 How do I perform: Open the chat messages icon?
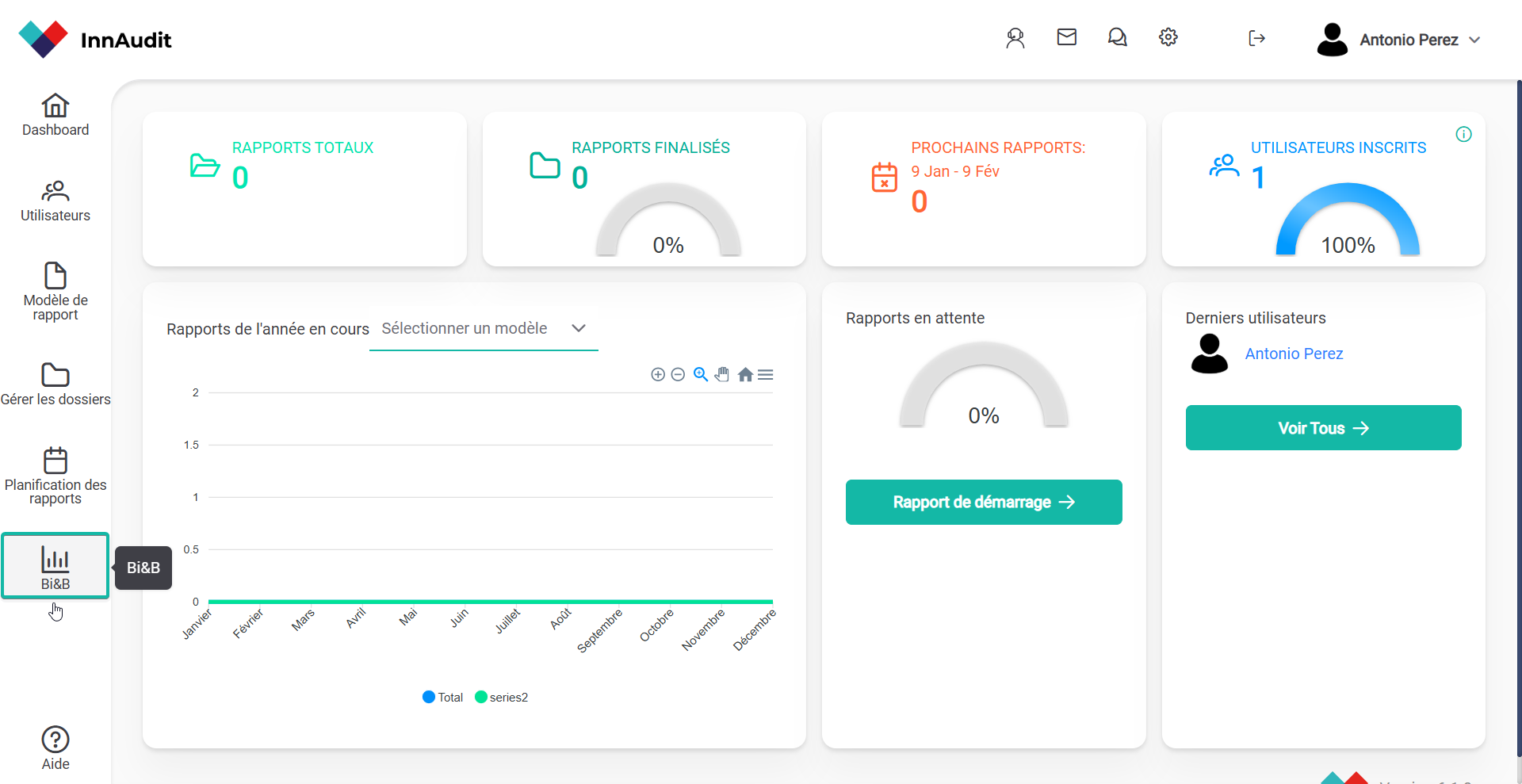[1117, 37]
